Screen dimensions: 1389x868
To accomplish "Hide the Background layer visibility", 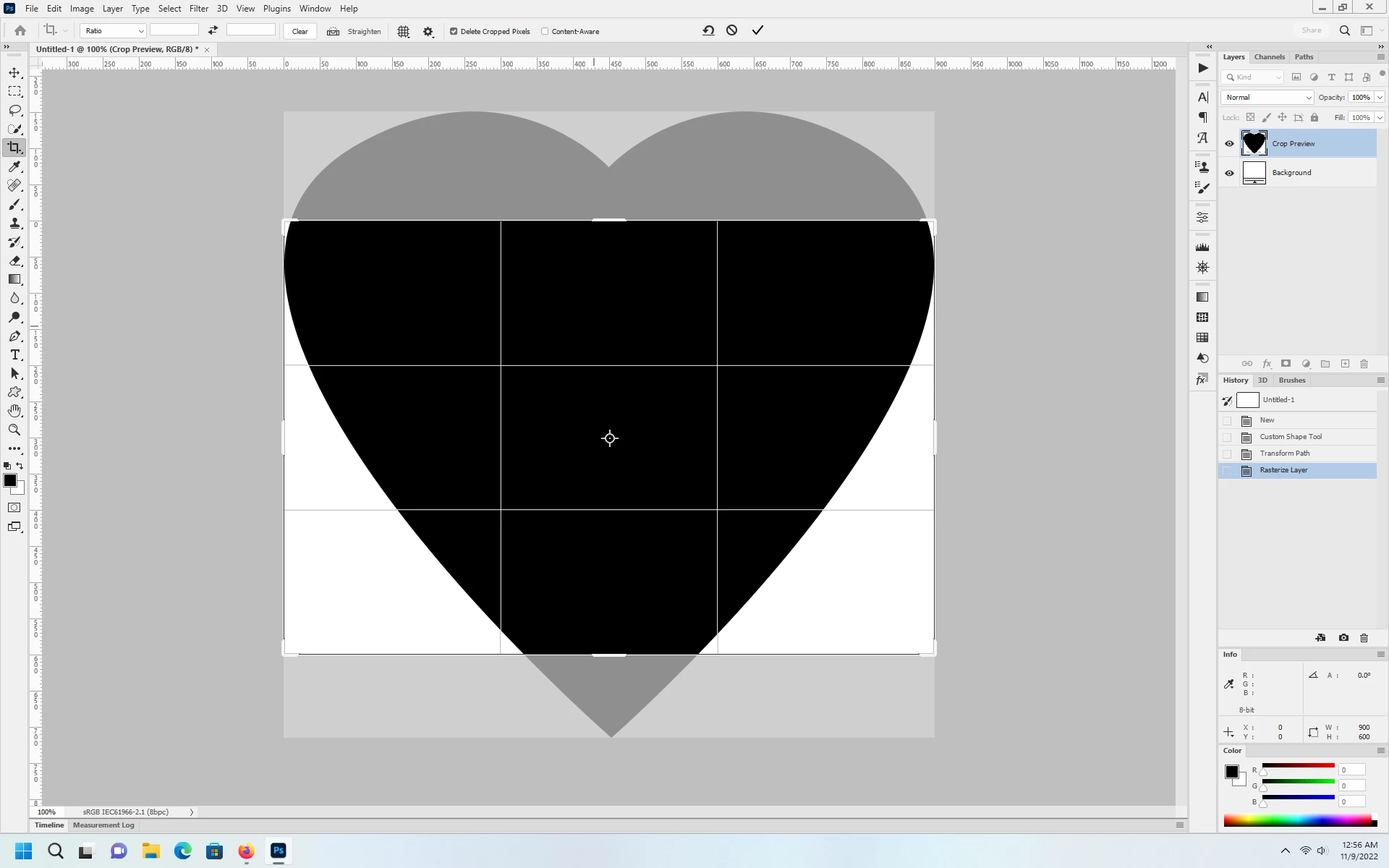I will pos(1229,173).
